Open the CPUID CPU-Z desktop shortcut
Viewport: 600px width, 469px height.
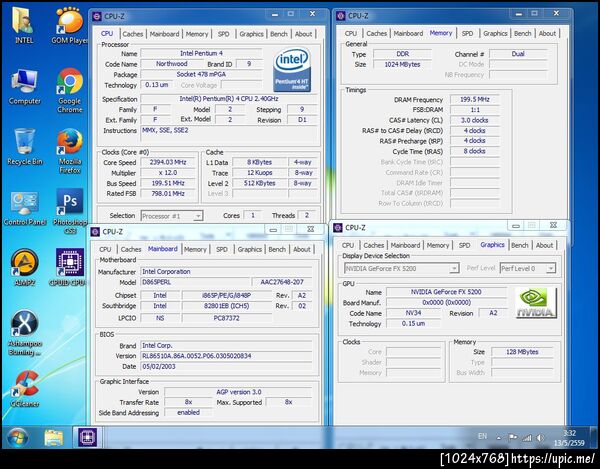[x=70, y=267]
